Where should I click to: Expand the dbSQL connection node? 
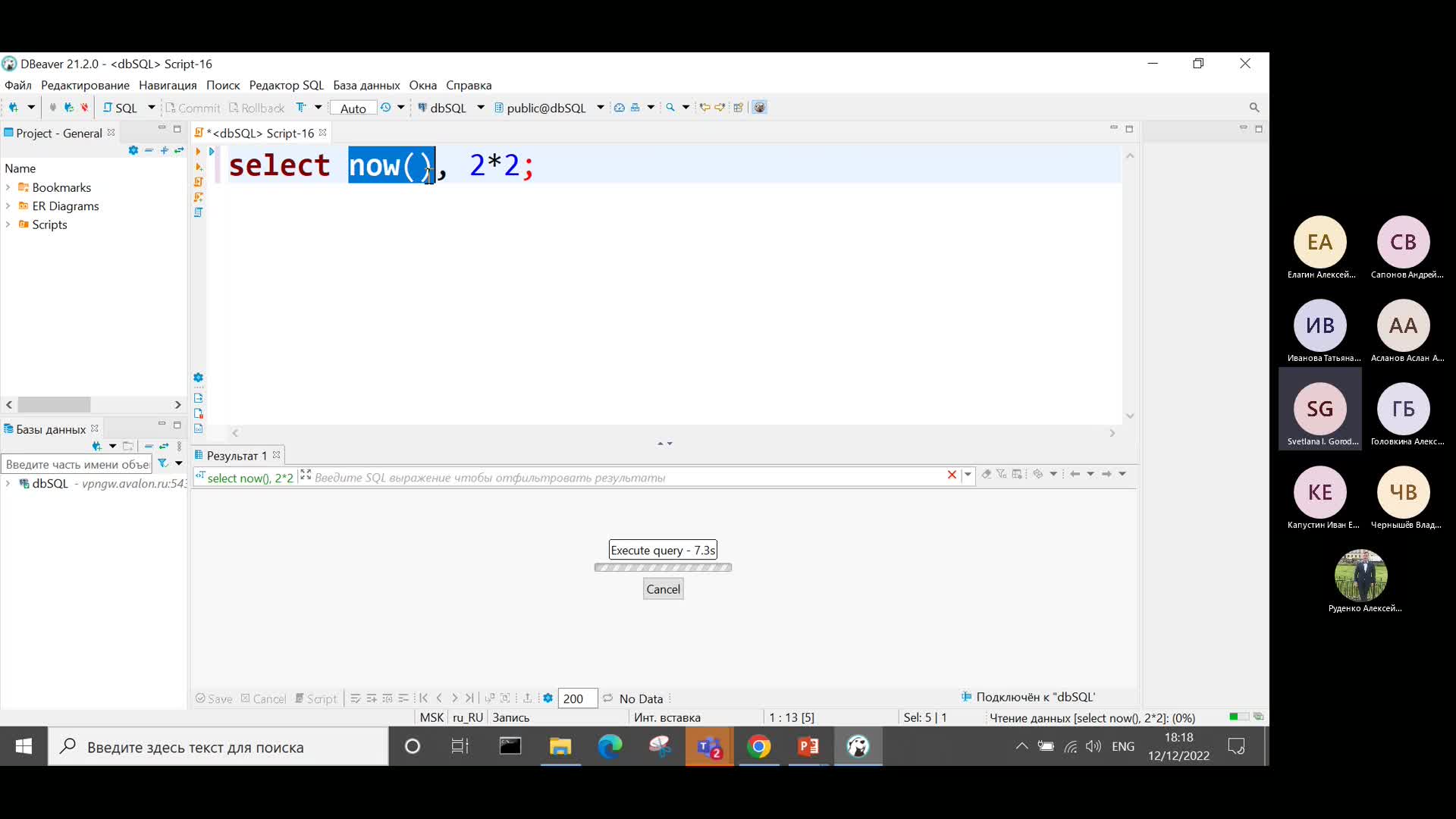(x=8, y=484)
